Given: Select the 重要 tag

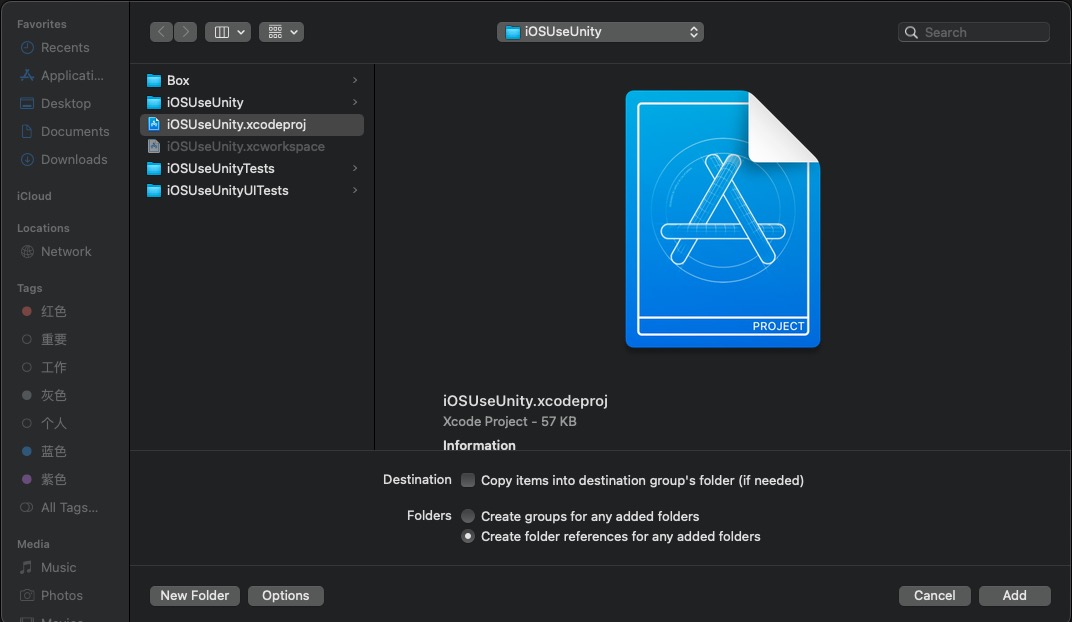Looking at the screenshot, I should tap(53, 339).
